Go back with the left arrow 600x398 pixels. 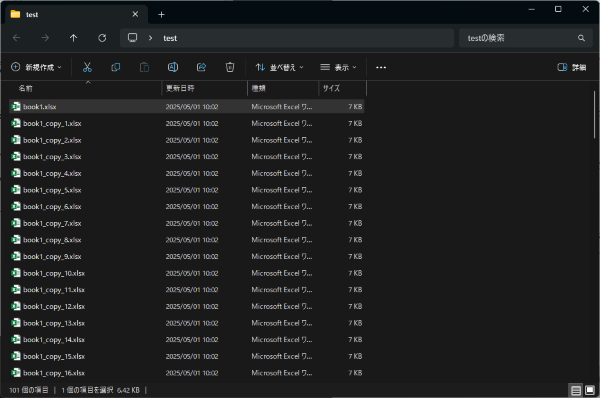tap(16, 38)
